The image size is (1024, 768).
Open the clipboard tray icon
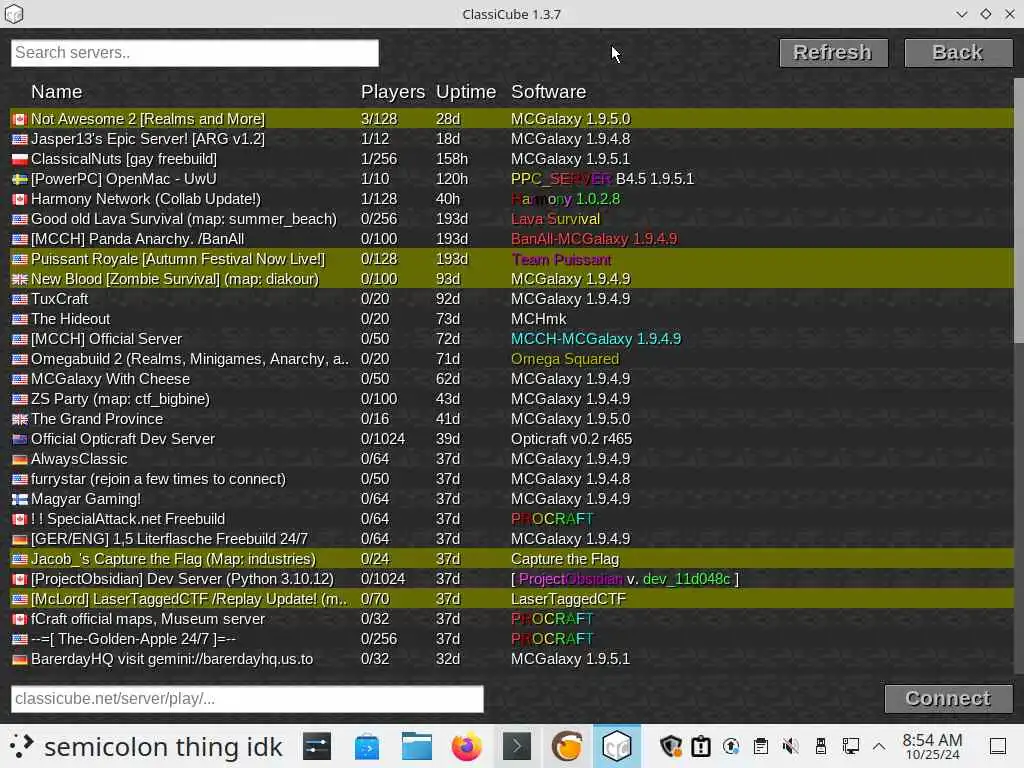(x=761, y=746)
